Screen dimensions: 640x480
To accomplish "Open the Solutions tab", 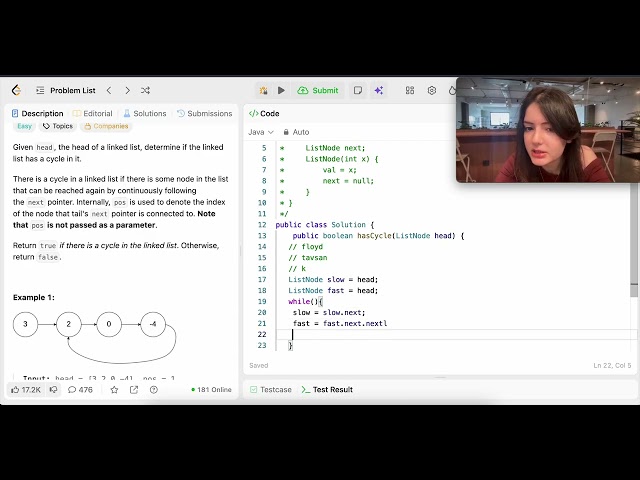I will click(x=145, y=113).
